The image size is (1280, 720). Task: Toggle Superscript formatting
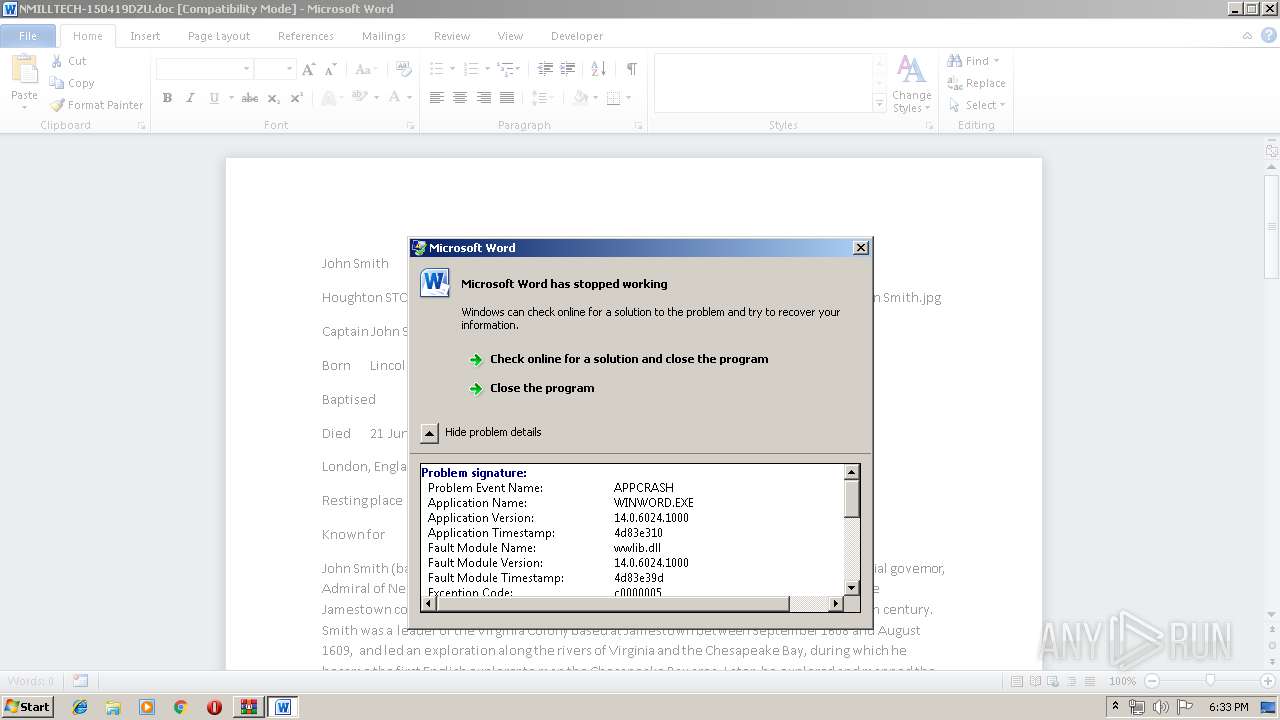[296, 98]
